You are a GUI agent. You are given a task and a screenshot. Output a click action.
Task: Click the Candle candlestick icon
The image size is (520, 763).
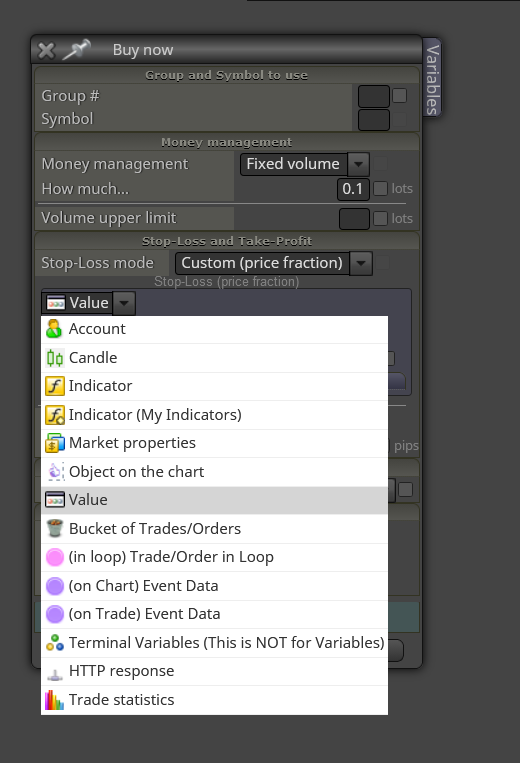point(54,358)
